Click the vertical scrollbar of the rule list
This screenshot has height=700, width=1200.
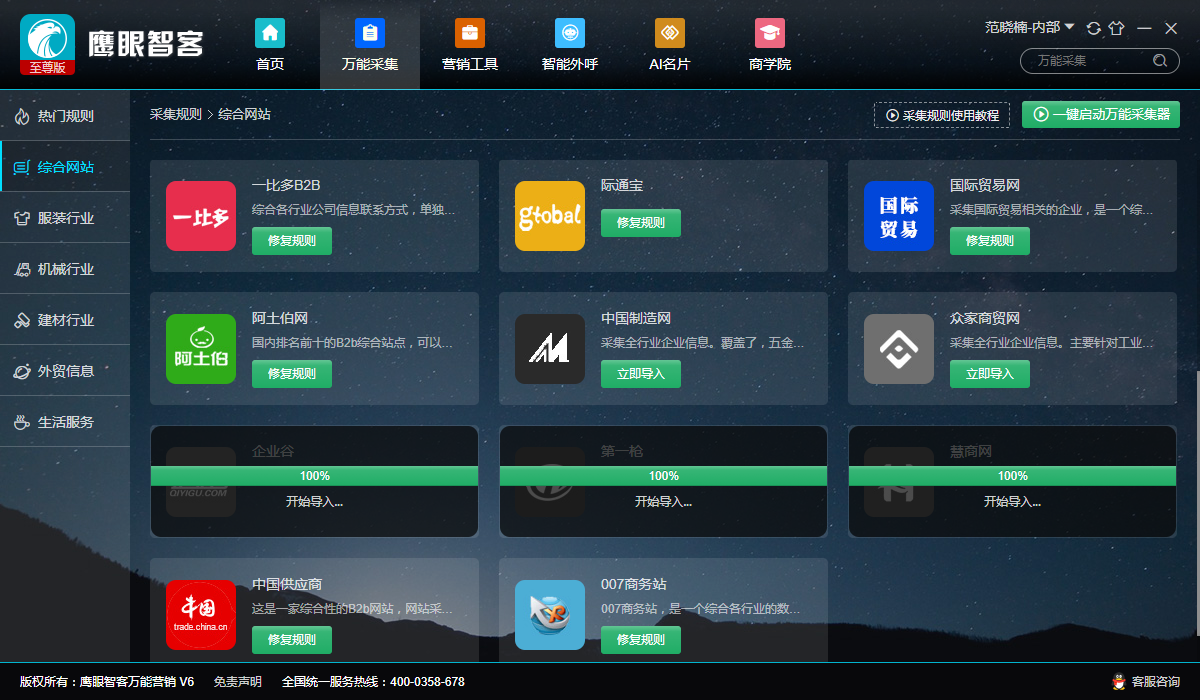(1196, 503)
